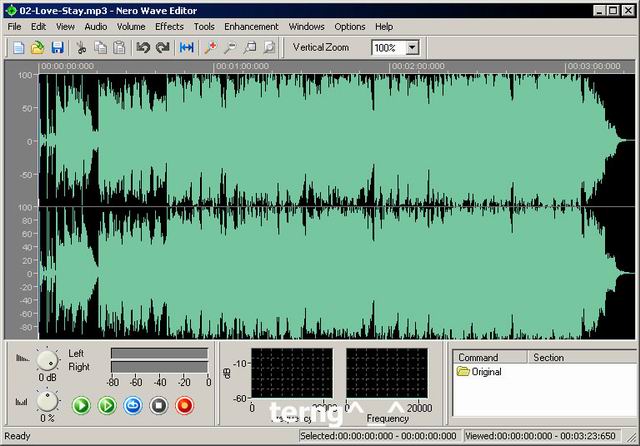Open the Effects menu
This screenshot has width=640, height=446.
(x=169, y=27)
